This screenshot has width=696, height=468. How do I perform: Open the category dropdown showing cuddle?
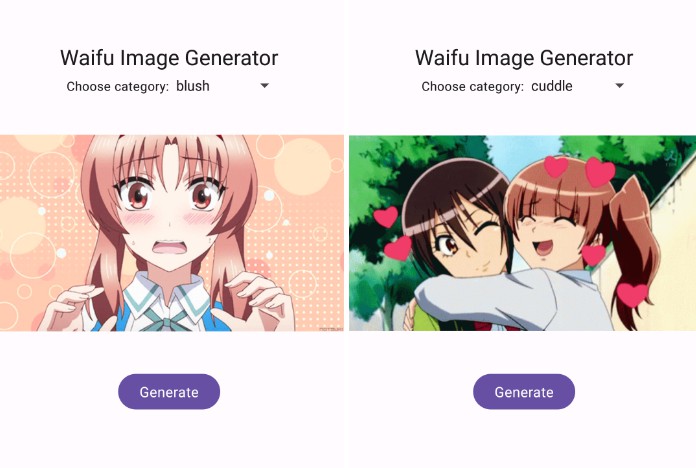tap(577, 86)
